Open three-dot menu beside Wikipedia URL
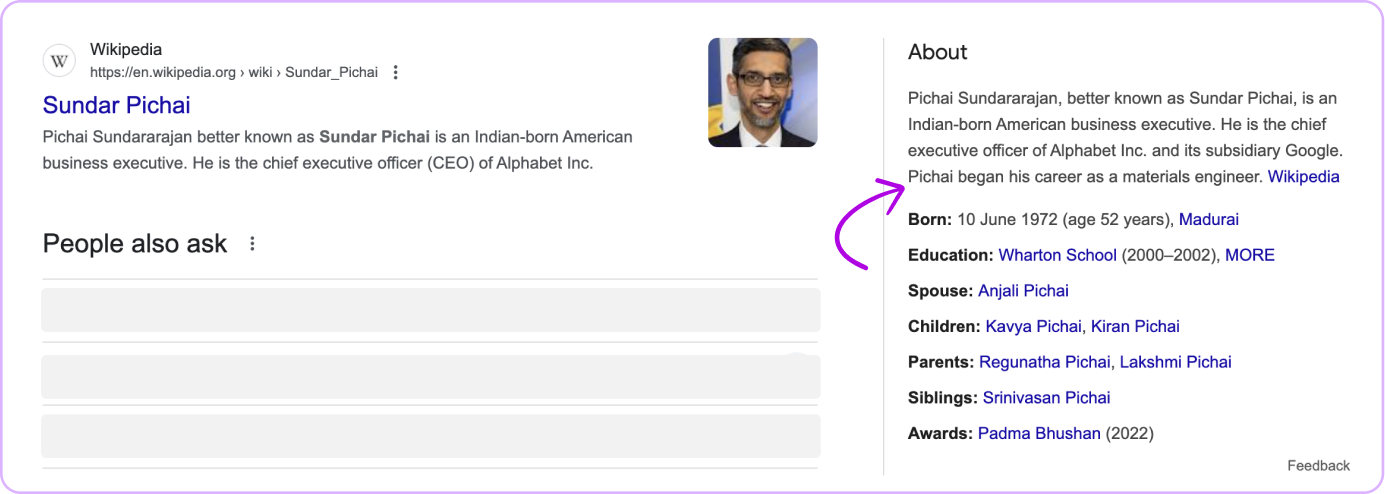 tap(396, 72)
